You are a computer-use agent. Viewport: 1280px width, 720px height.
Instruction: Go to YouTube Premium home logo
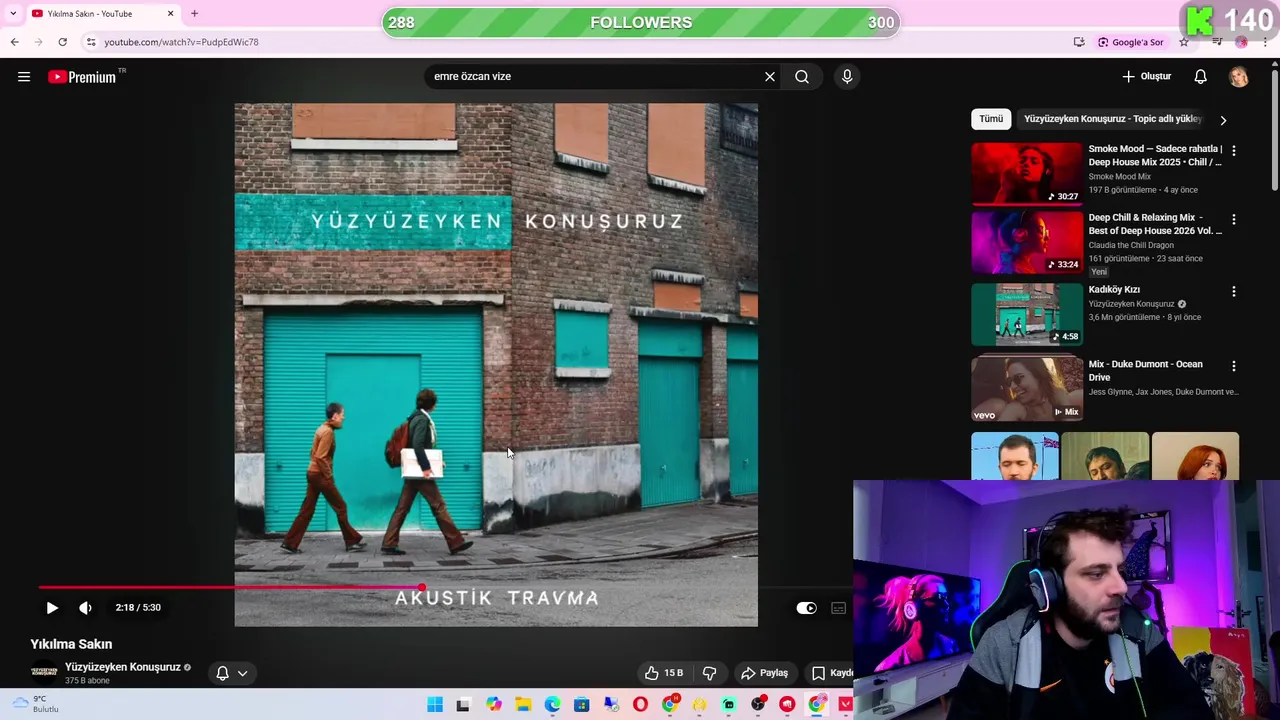click(82, 77)
